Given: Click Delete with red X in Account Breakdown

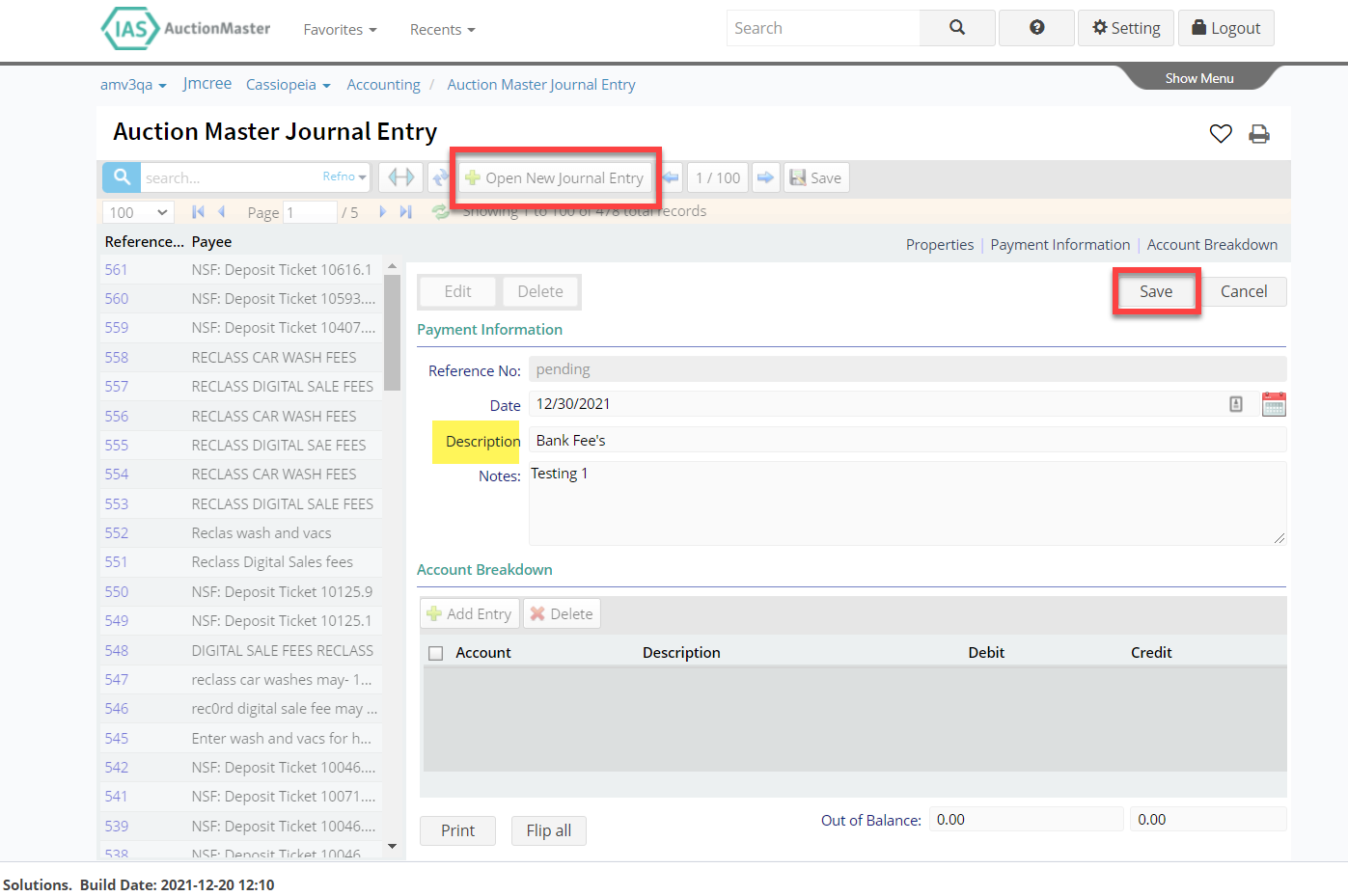Looking at the screenshot, I should pos(562,613).
